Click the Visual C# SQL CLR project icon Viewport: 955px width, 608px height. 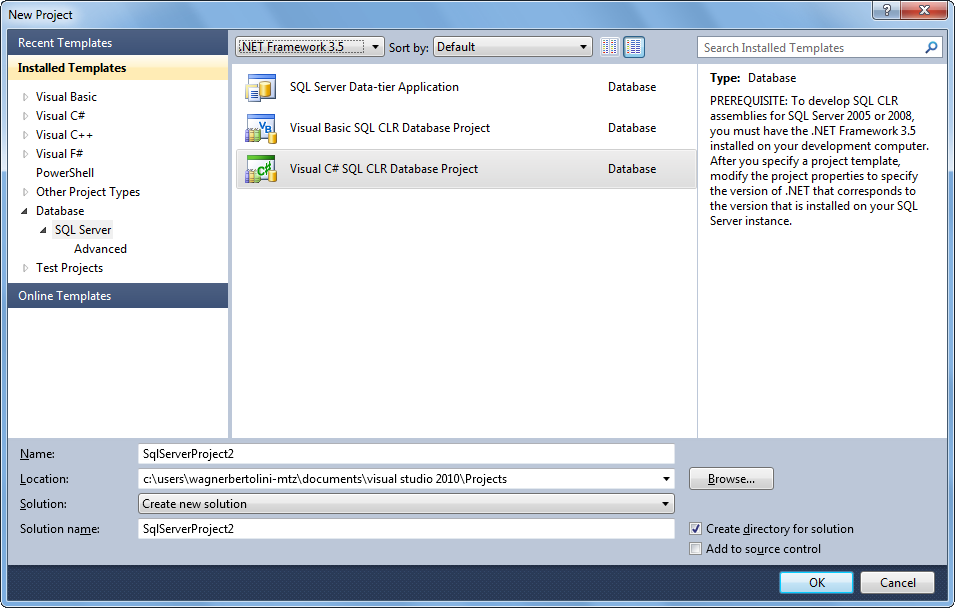click(261, 169)
